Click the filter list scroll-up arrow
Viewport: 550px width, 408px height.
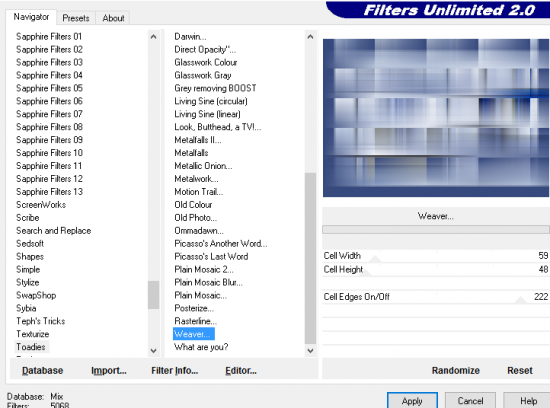[x=310, y=36]
